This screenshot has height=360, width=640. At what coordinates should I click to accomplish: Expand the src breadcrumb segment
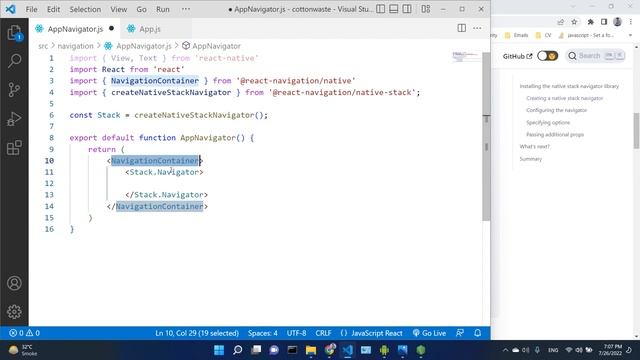pos(43,46)
